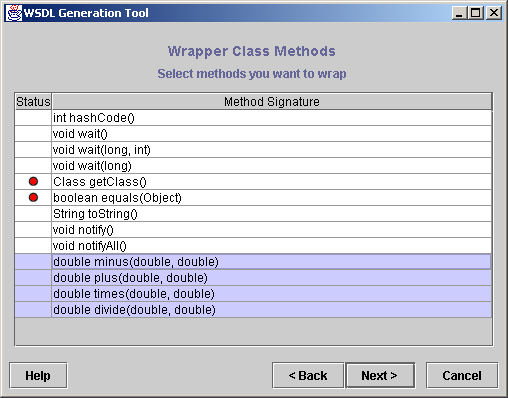Click the red status dot beside getClass()

click(33, 182)
